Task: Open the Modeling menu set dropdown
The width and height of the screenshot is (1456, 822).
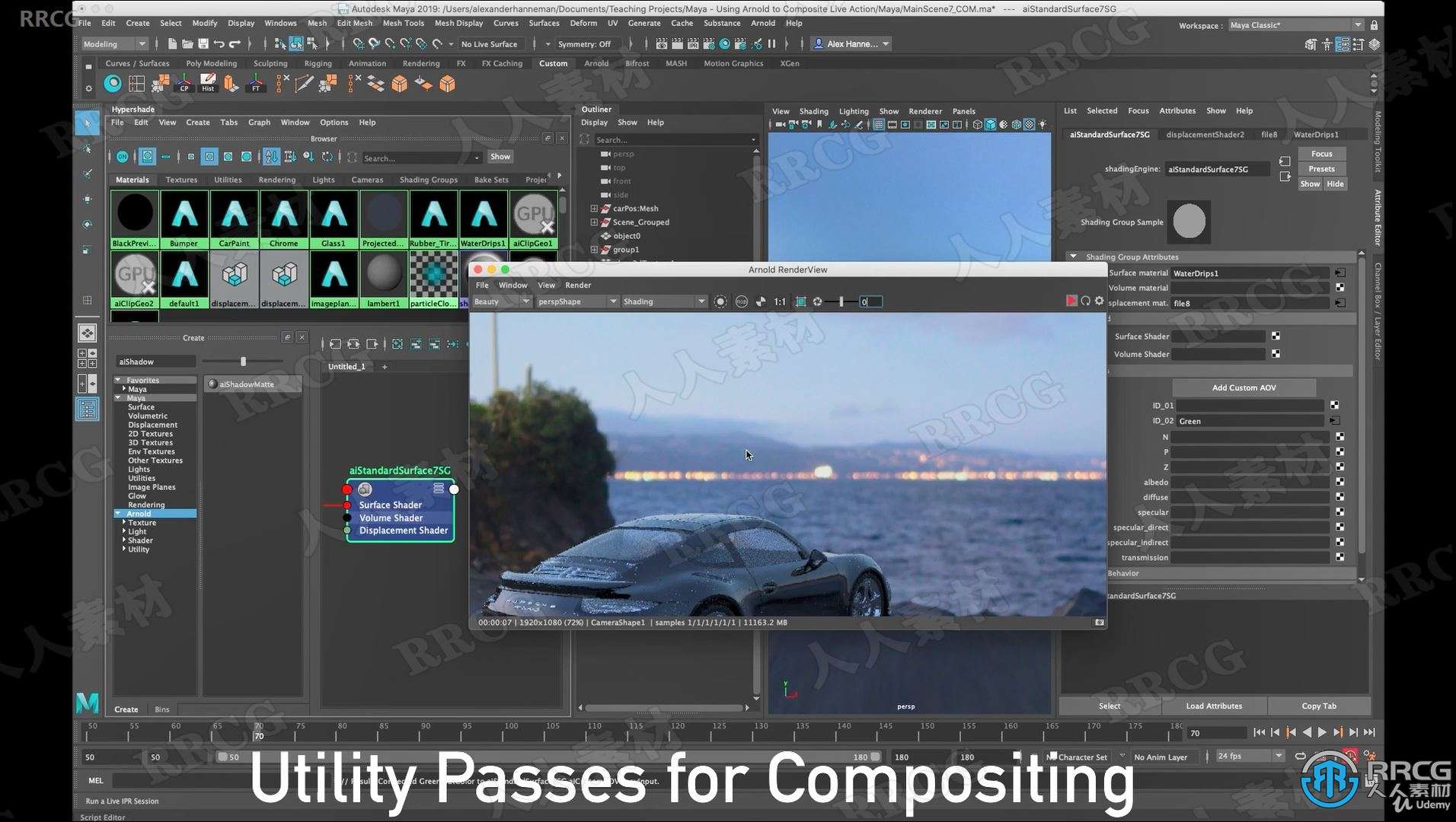Action: (x=115, y=44)
